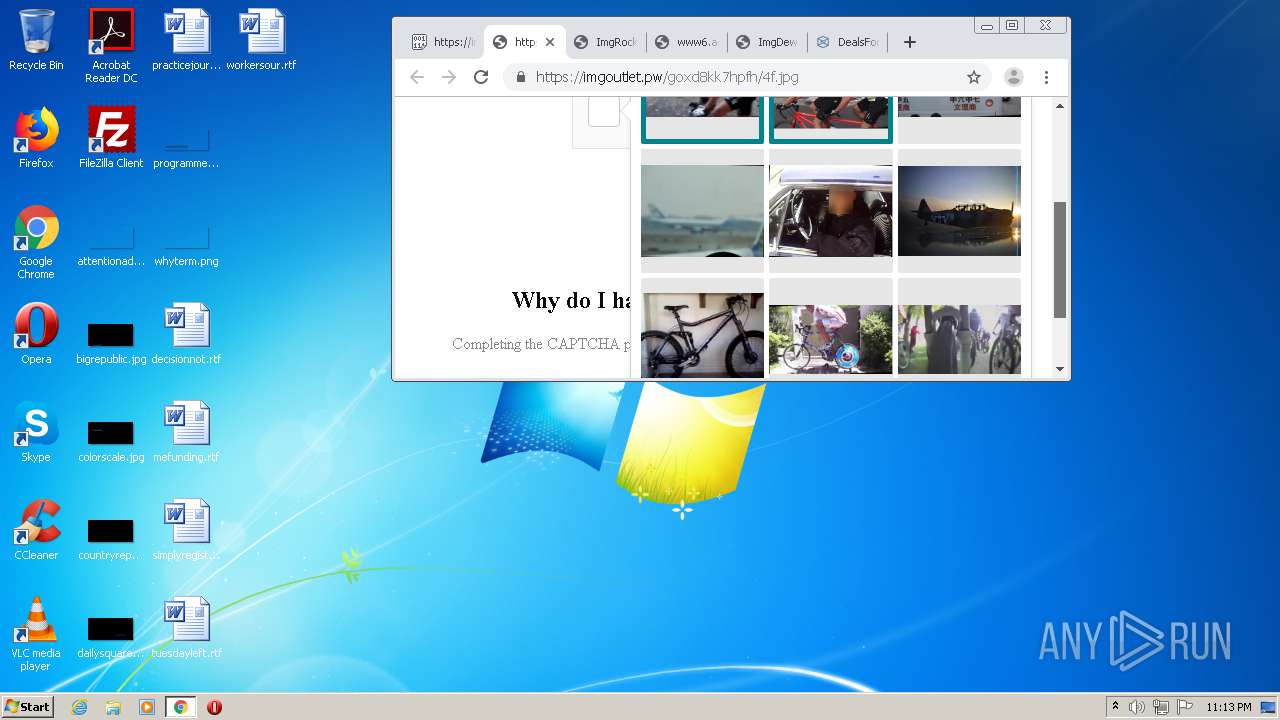Switch to the ImgDew tab
The width and height of the screenshot is (1280, 720).
(x=768, y=42)
